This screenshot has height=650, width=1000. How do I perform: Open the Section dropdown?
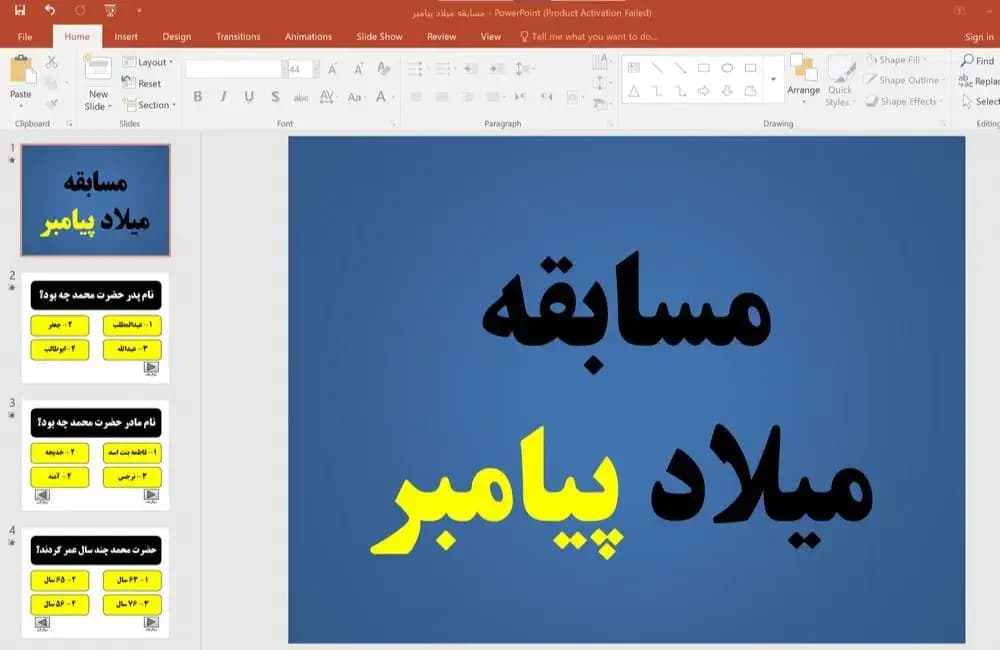(149, 105)
